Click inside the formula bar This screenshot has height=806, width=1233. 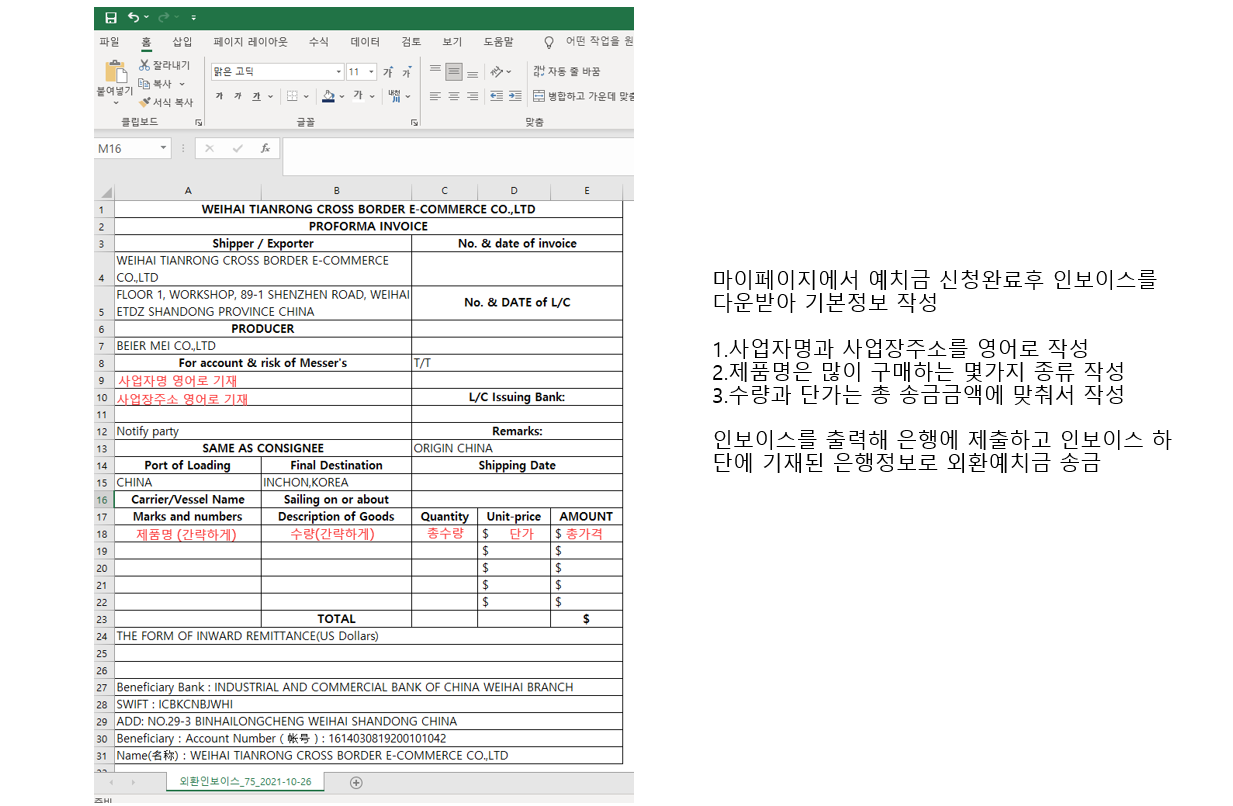[x=458, y=156]
